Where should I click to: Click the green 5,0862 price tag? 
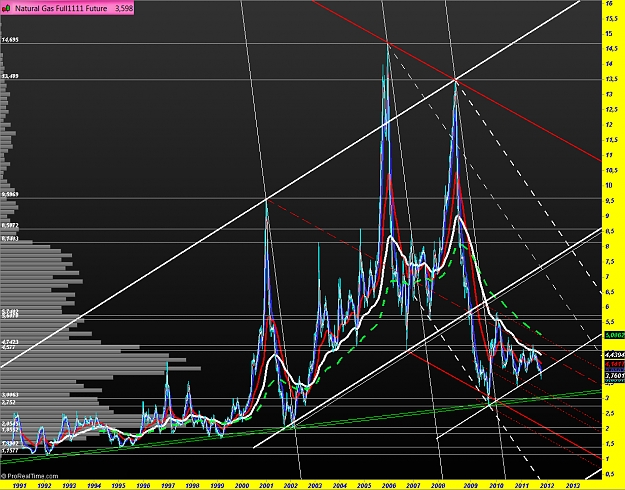[614, 335]
